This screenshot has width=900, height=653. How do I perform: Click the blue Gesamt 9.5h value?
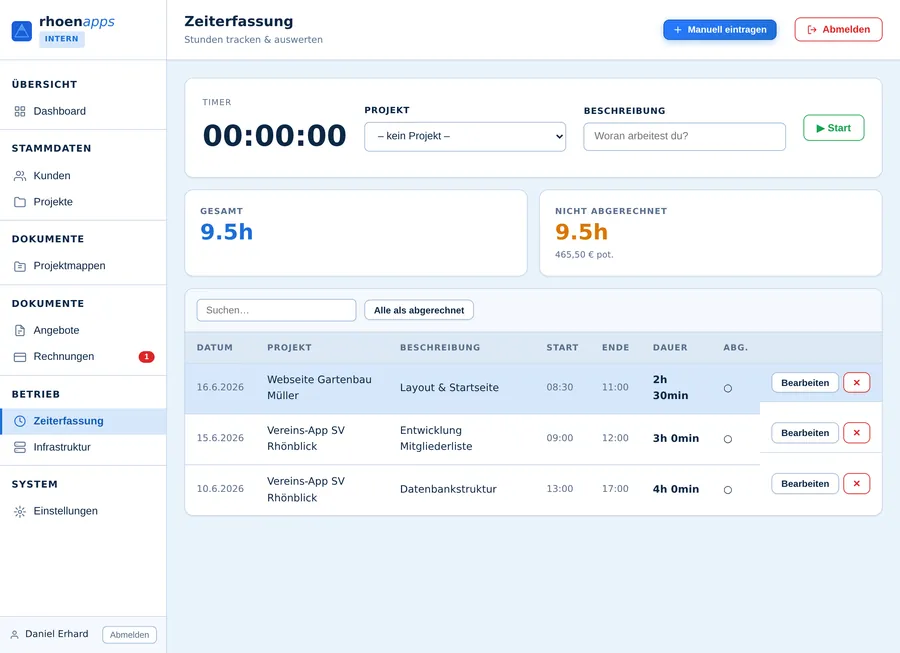(x=227, y=232)
